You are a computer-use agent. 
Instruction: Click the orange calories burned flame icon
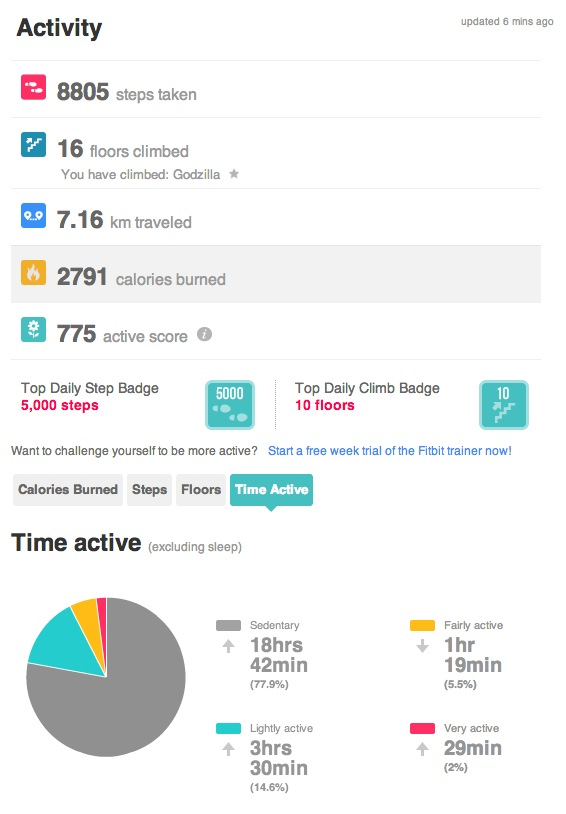33,273
